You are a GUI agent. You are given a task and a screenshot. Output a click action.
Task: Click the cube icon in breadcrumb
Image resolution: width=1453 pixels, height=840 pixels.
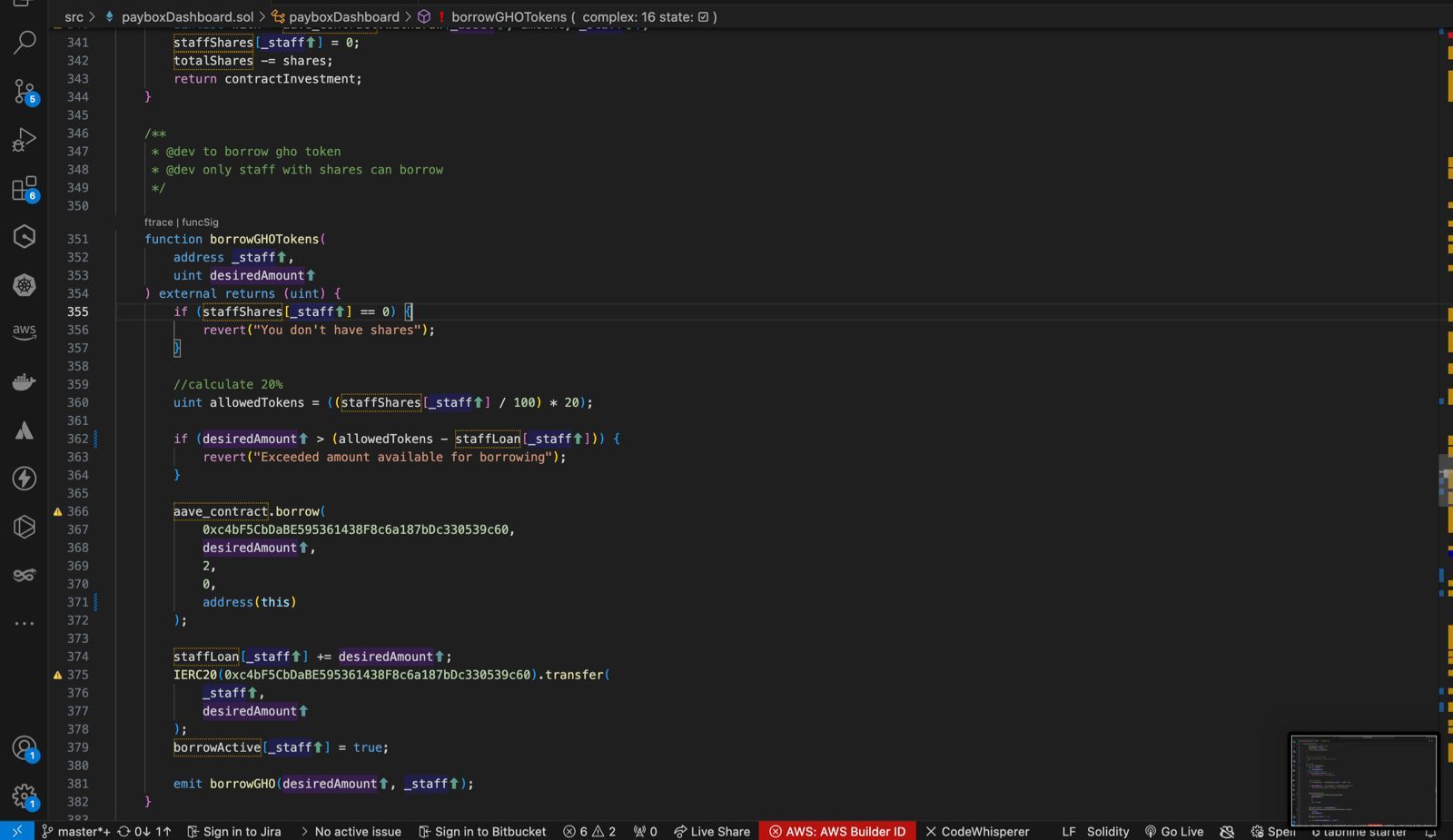pyautogui.click(x=424, y=16)
